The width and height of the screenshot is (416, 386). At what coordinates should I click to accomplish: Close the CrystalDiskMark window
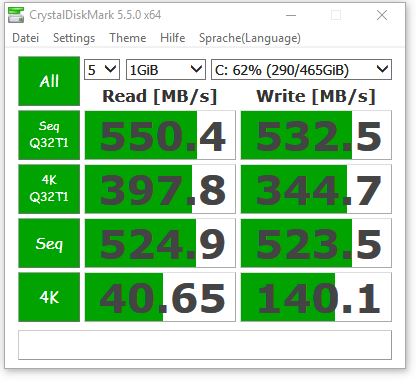pos(382,15)
